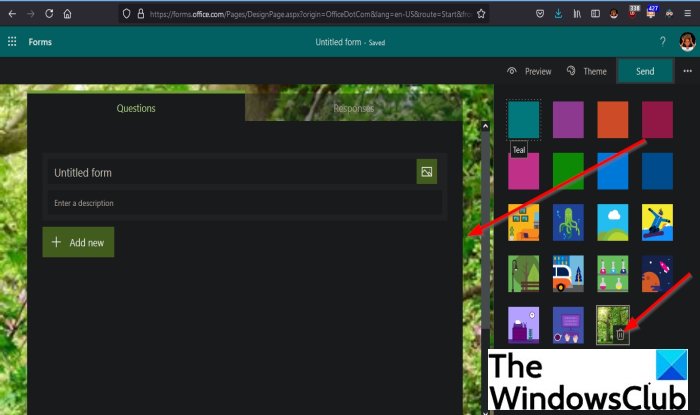This screenshot has height=415, width=700.
Task: Click the Forms app name
Action: 40,42
